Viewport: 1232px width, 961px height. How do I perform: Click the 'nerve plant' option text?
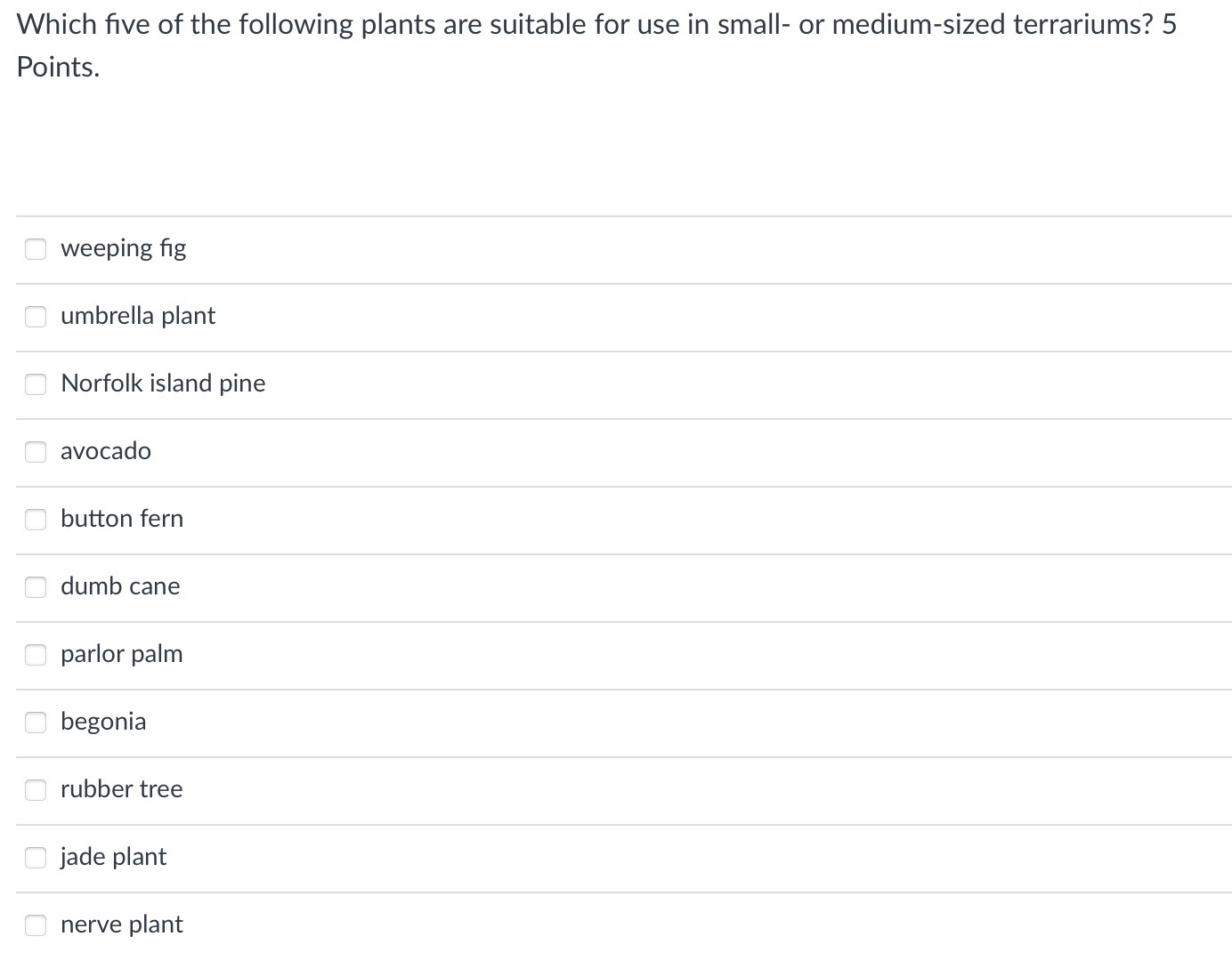[122, 924]
